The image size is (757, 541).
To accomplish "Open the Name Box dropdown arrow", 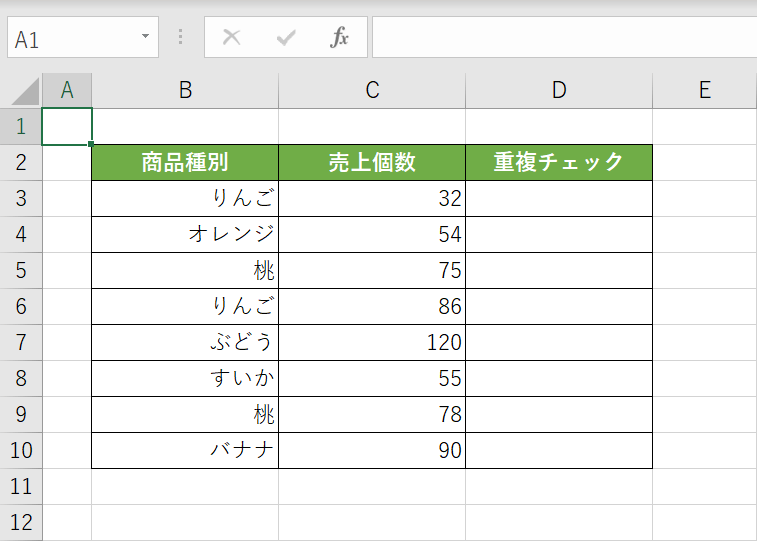I will [146, 37].
